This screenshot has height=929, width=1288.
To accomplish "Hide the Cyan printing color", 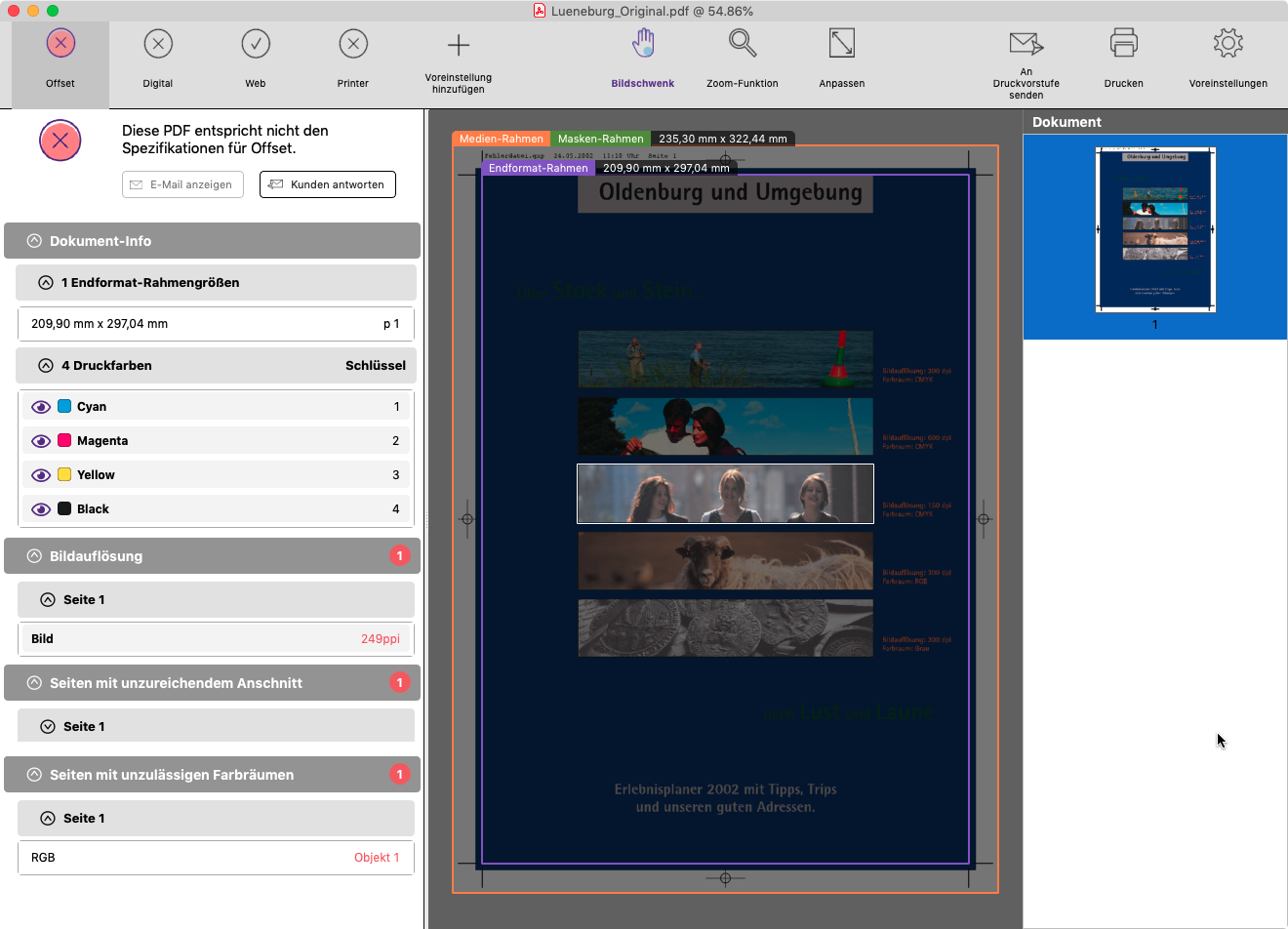I will click(41, 406).
